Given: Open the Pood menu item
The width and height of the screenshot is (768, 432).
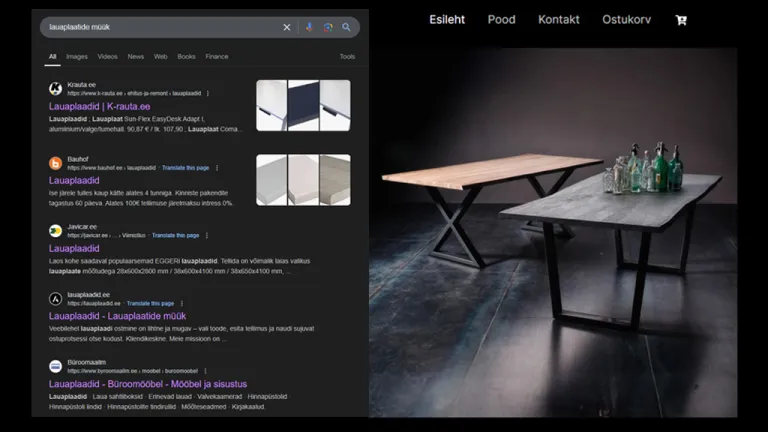Looking at the screenshot, I should coord(501,19).
